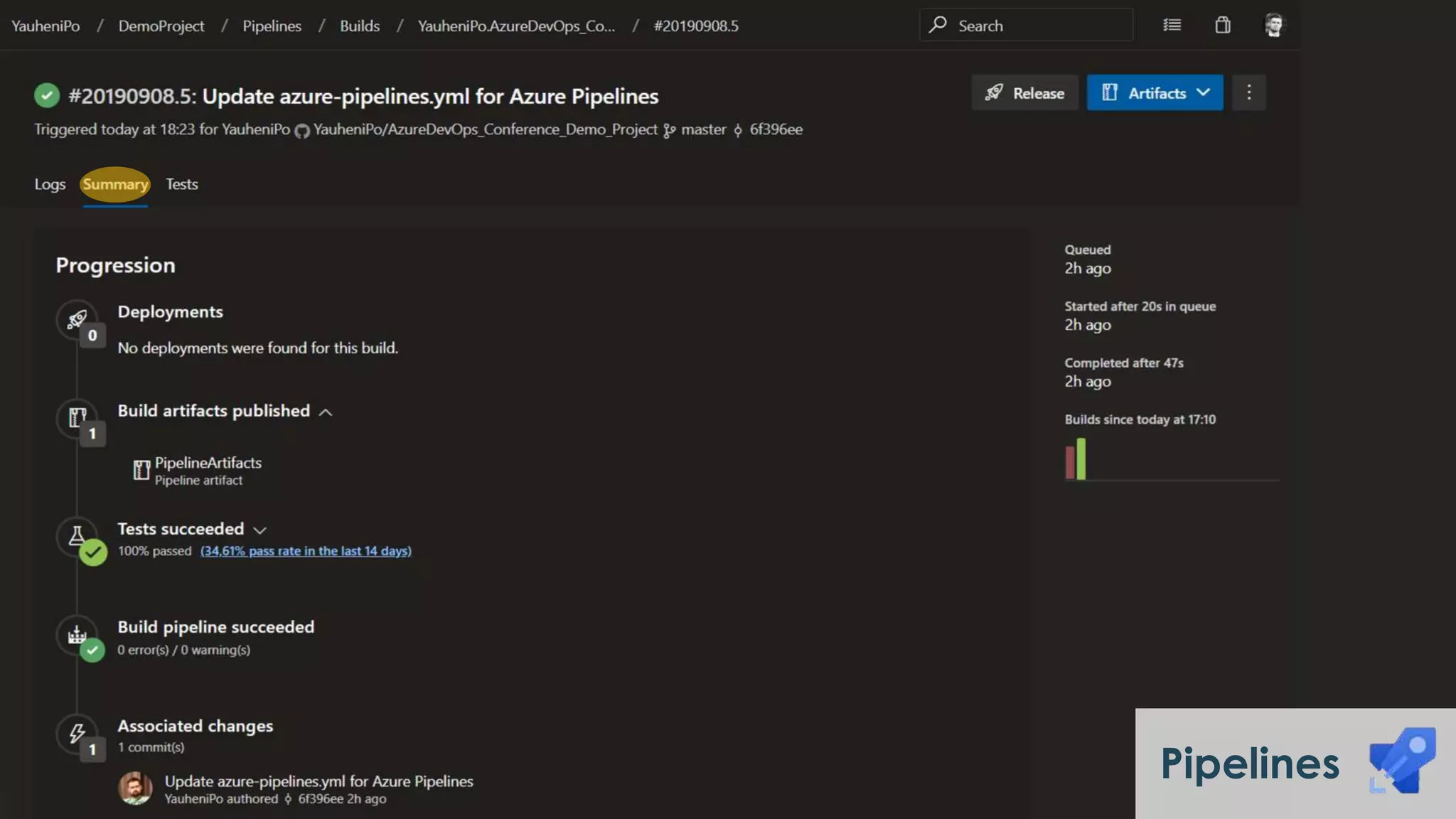Open the marketplace shopping bag icon
Image resolution: width=1456 pixels, height=819 pixels.
(1222, 26)
